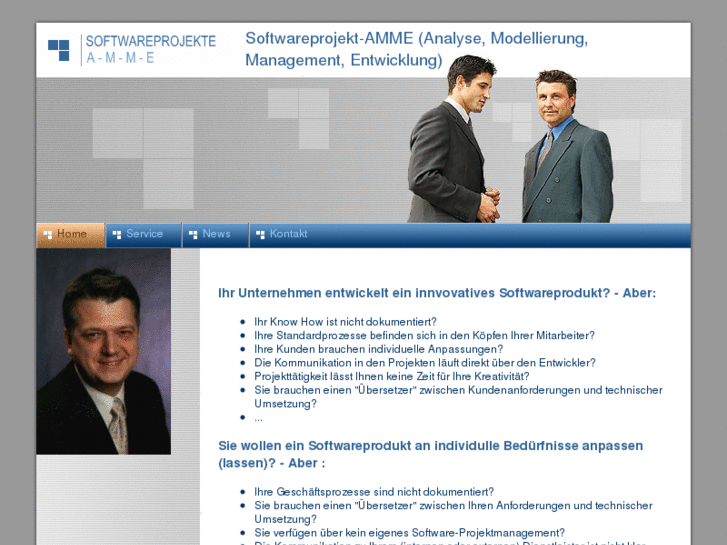The width and height of the screenshot is (727, 545).
Task: Click the squares icon beside Service
Action: (117, 235)
